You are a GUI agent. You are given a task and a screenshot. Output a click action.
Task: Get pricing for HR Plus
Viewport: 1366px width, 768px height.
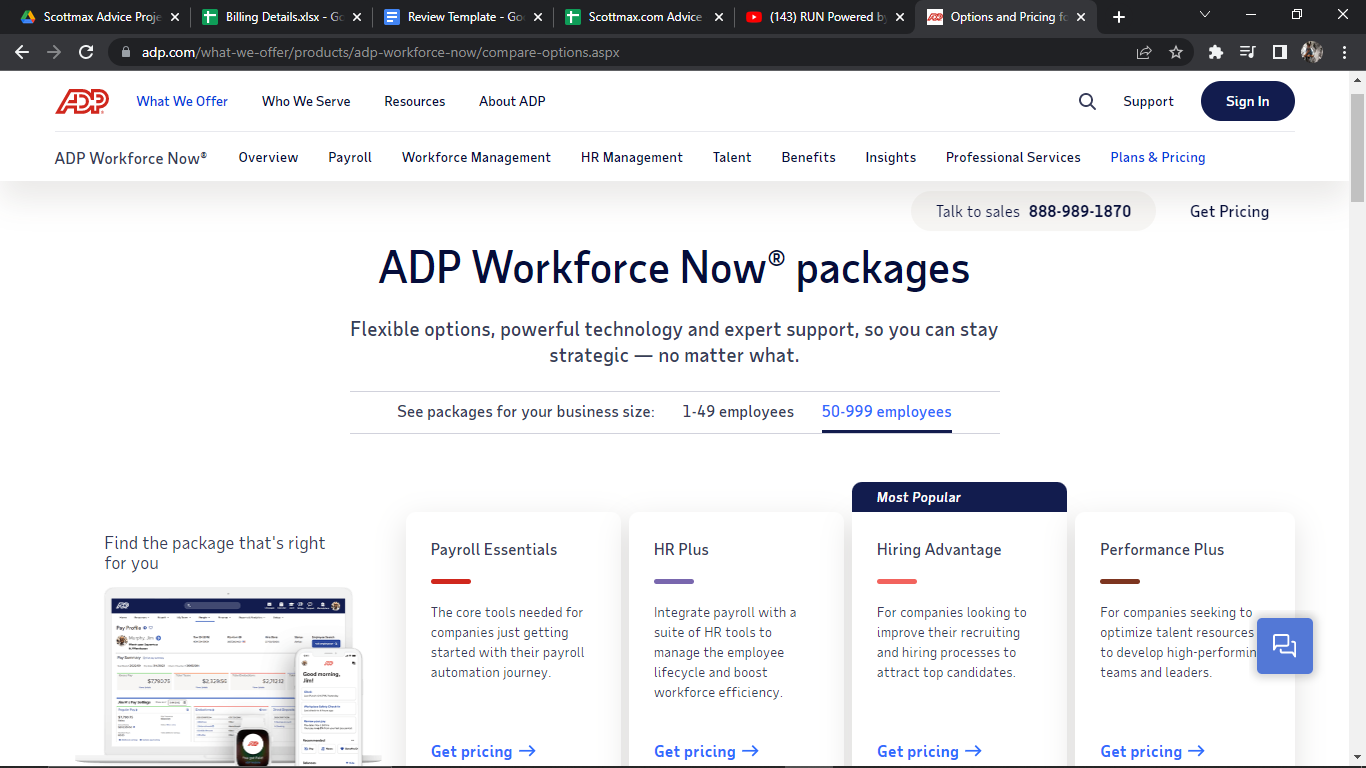pyautogui.click(x=706, y=751)
